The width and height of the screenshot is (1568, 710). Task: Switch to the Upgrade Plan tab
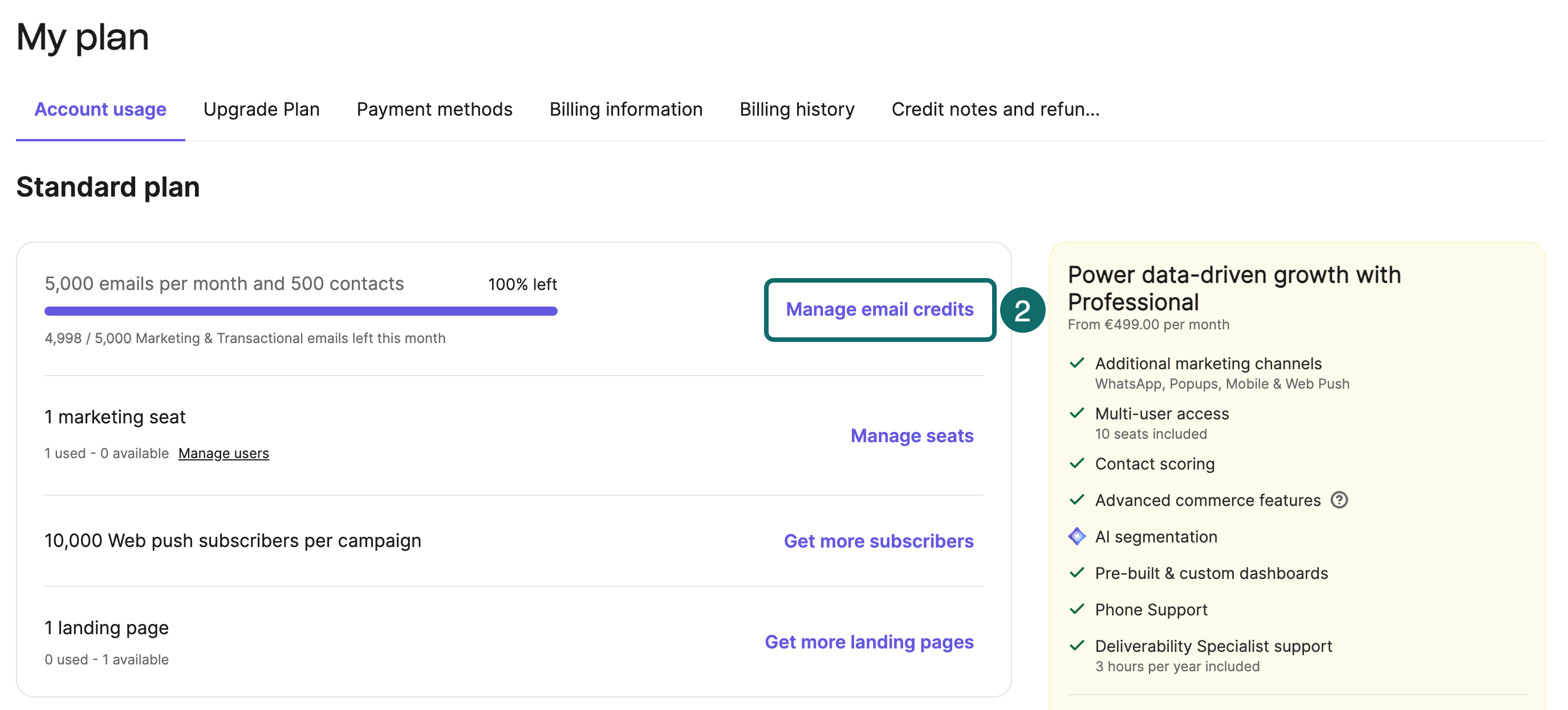click(262, 109)
